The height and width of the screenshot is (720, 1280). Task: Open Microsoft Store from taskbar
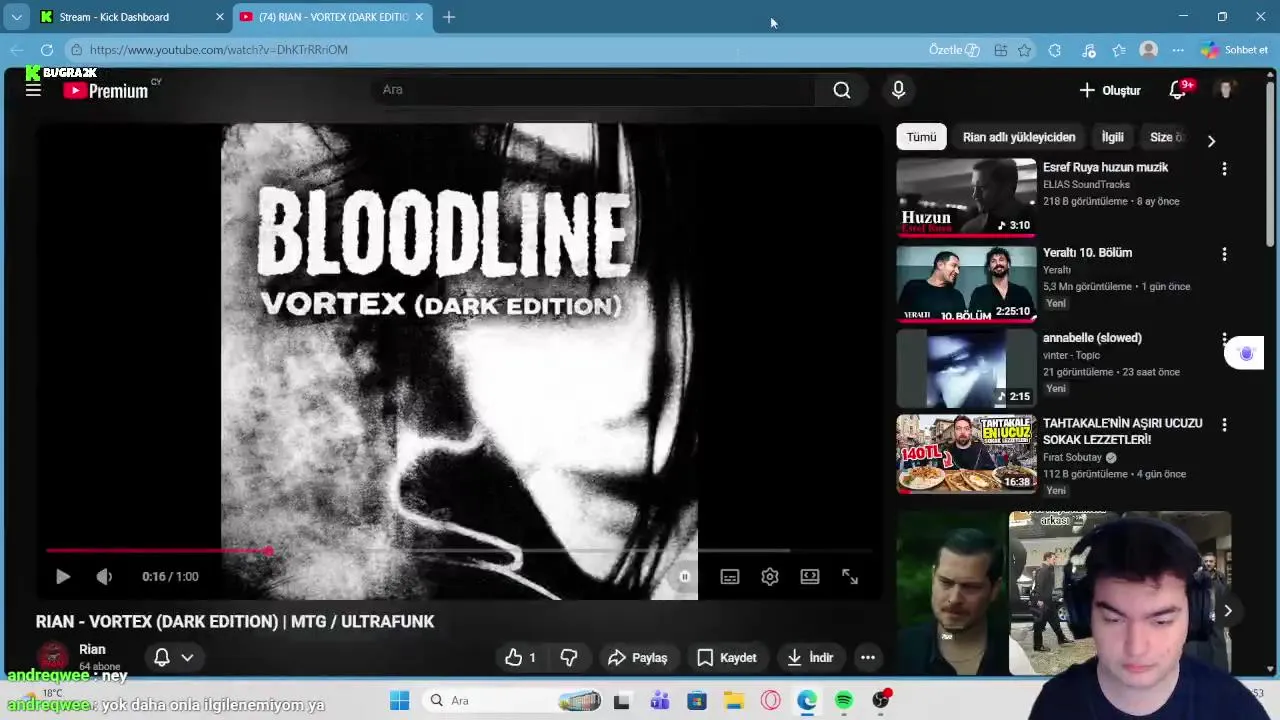click(696, 700)
